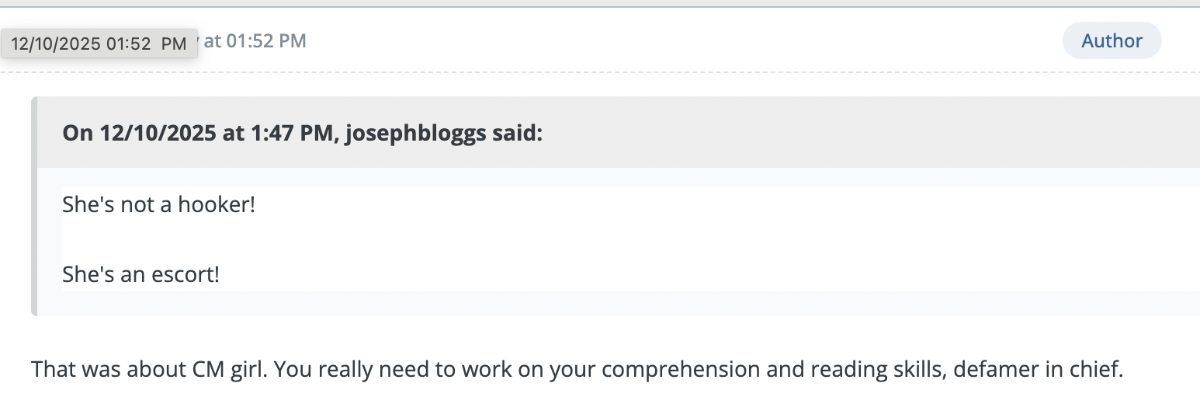Click the word "On" starting the quote header
The height and width of the screenshot is (418, 1200).
point(77,133)
